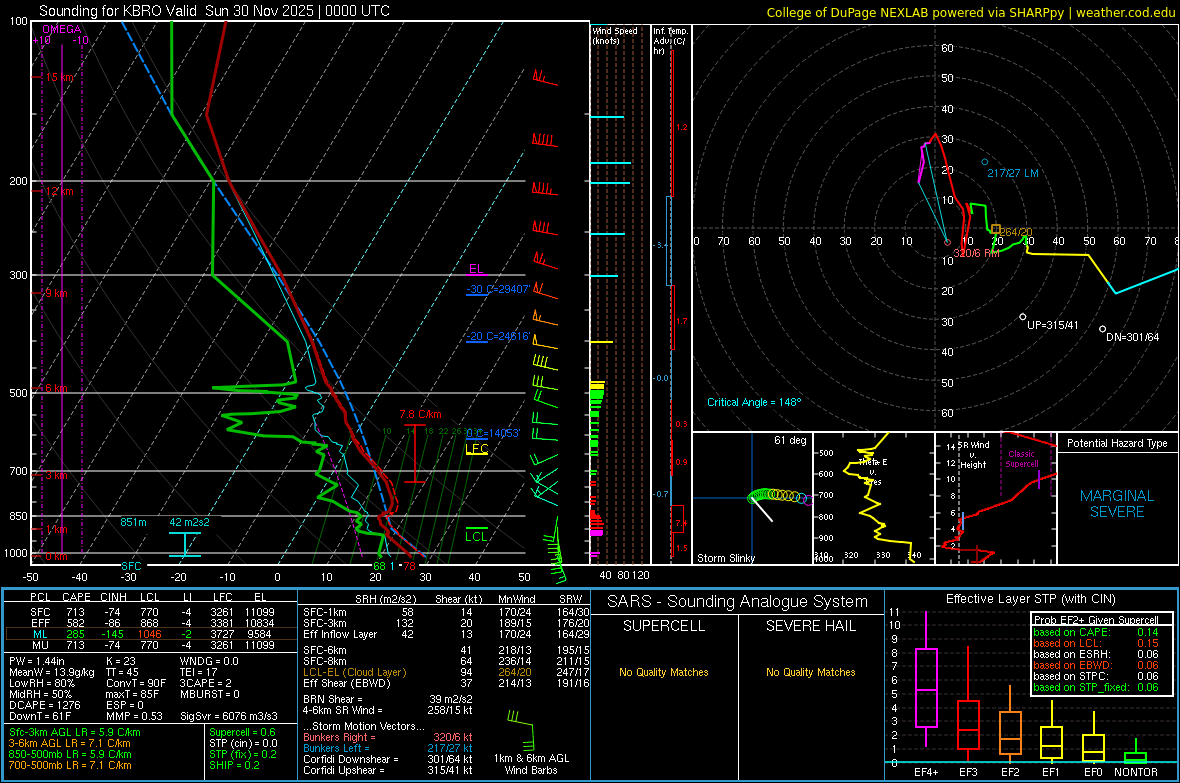Image resolution: width=1180 pixels, height=783 pixels.
Task: Select the Eff Shear (EBWD) row
Action: click(446, 684)
